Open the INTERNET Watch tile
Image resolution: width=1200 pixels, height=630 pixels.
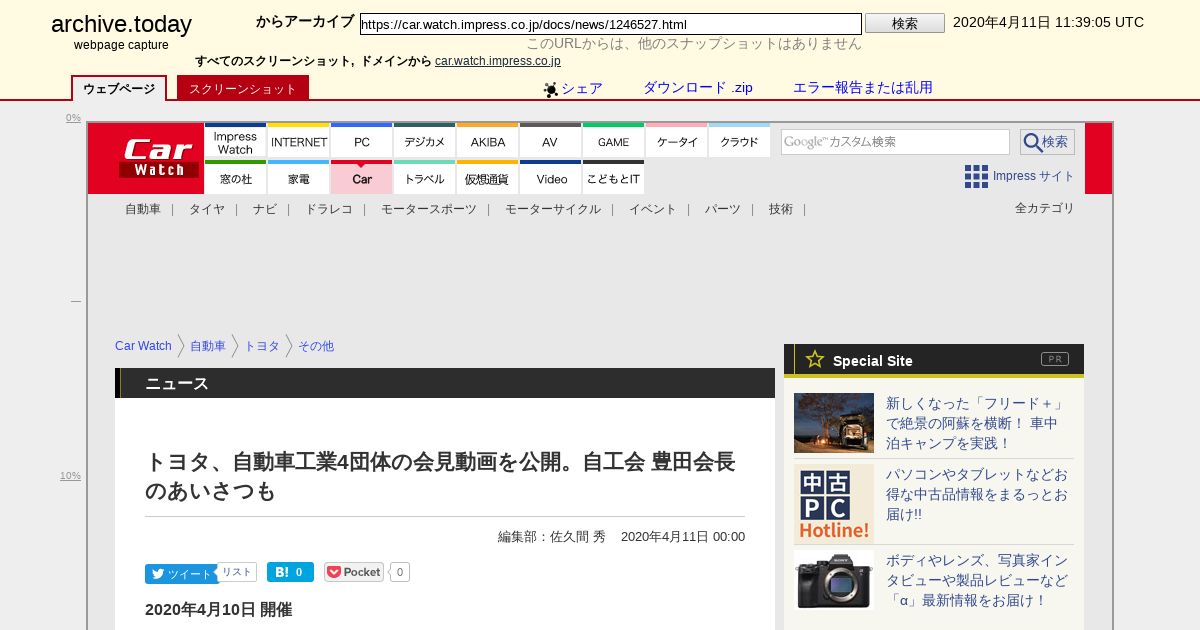(x=299, y=140)
